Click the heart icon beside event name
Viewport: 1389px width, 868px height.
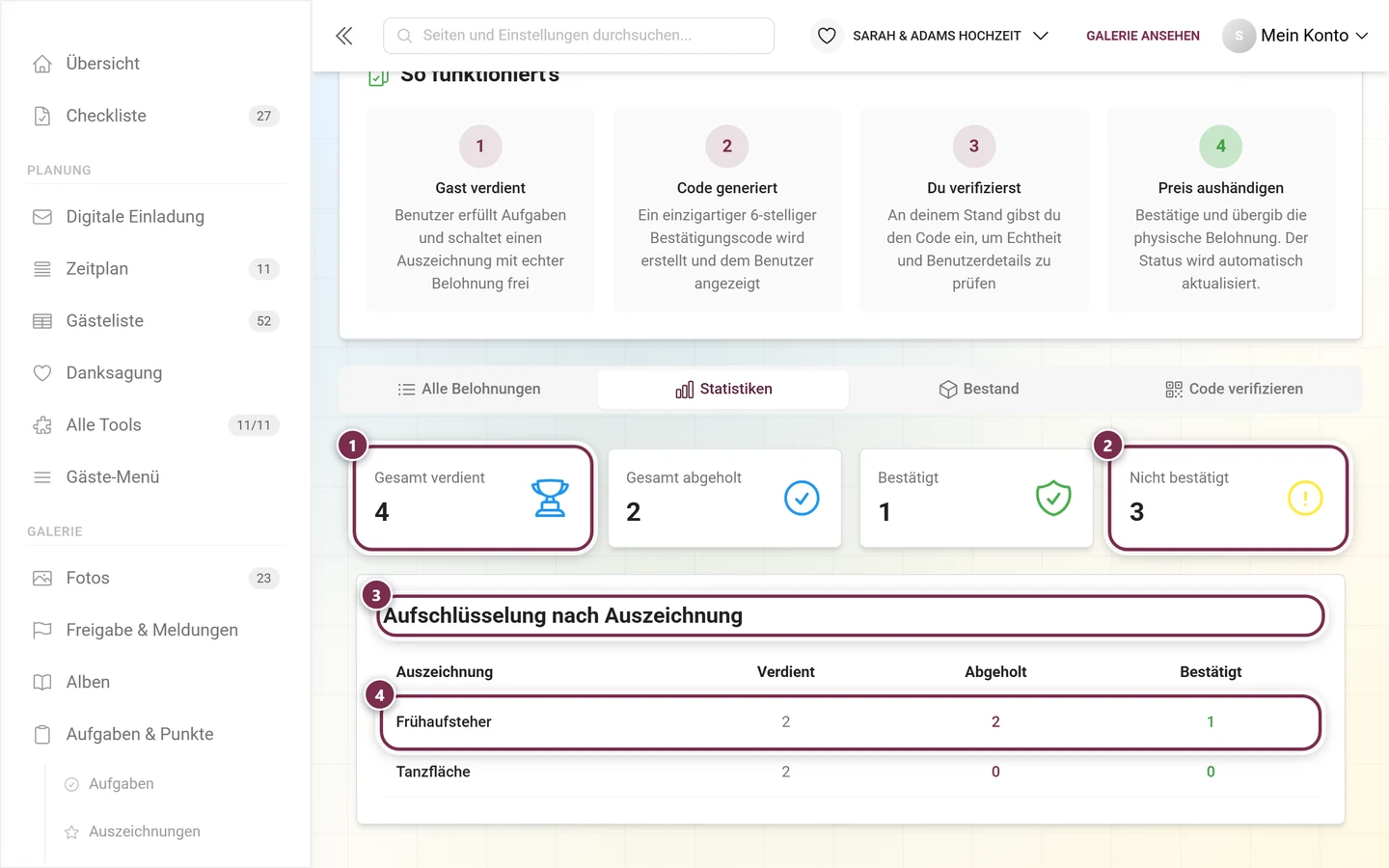point(827,36)
